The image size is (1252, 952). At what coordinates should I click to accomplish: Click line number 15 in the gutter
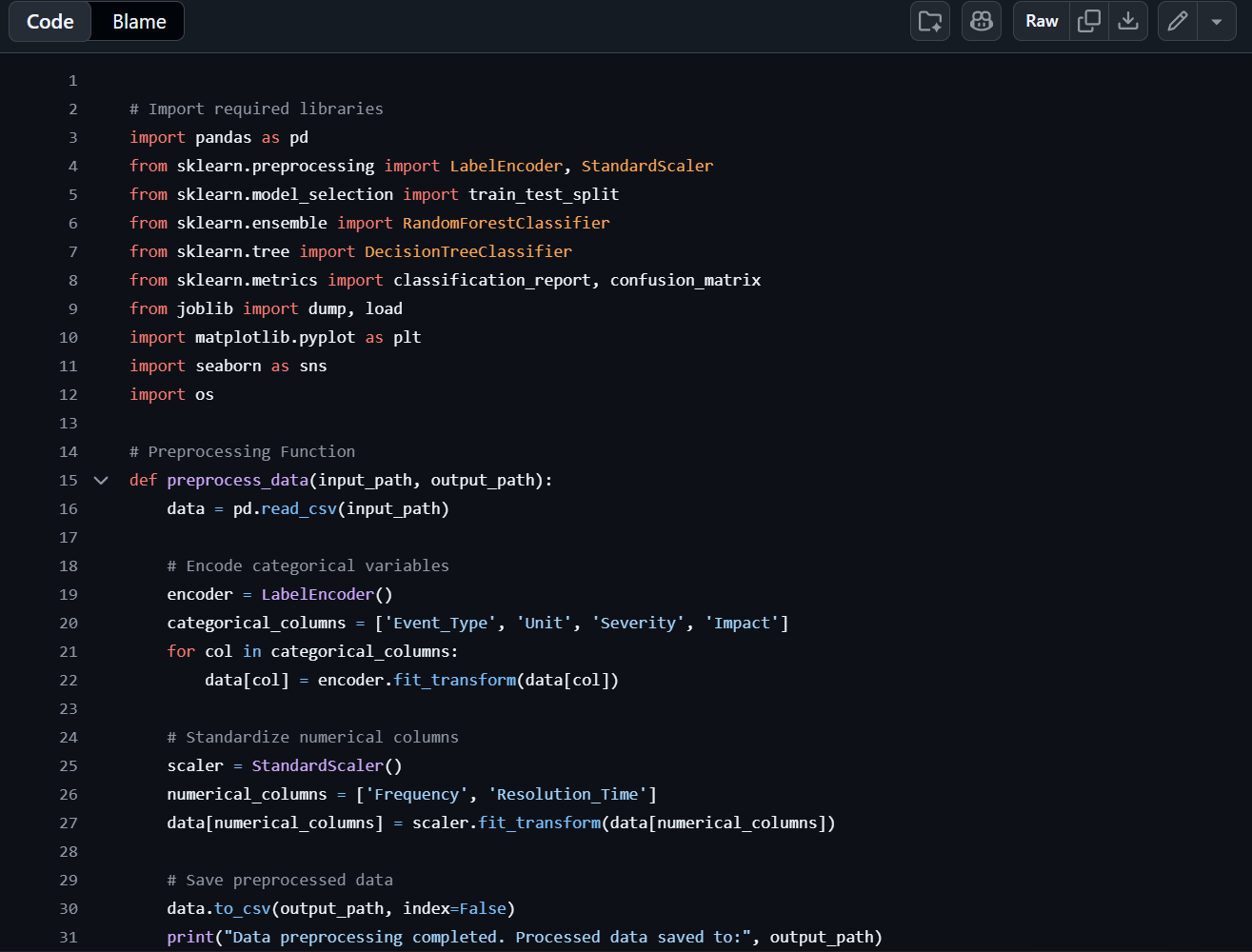[x=69, y=481]
